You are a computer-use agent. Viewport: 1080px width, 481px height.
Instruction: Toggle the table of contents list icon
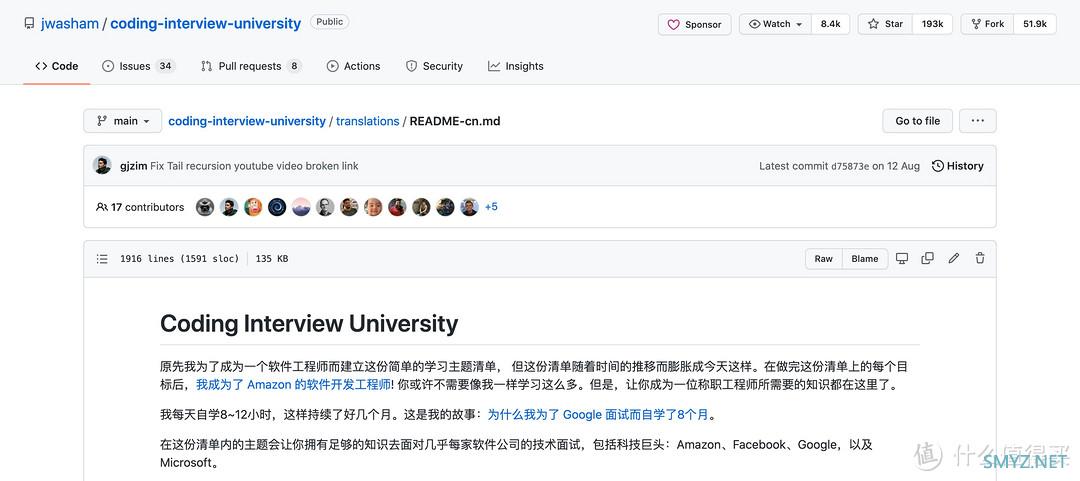click(102, 259)
